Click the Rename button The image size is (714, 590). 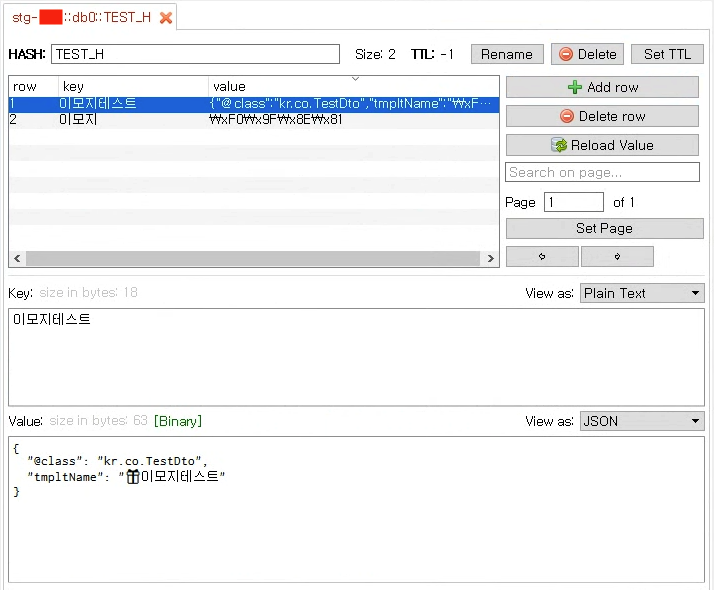coord(507,54)
